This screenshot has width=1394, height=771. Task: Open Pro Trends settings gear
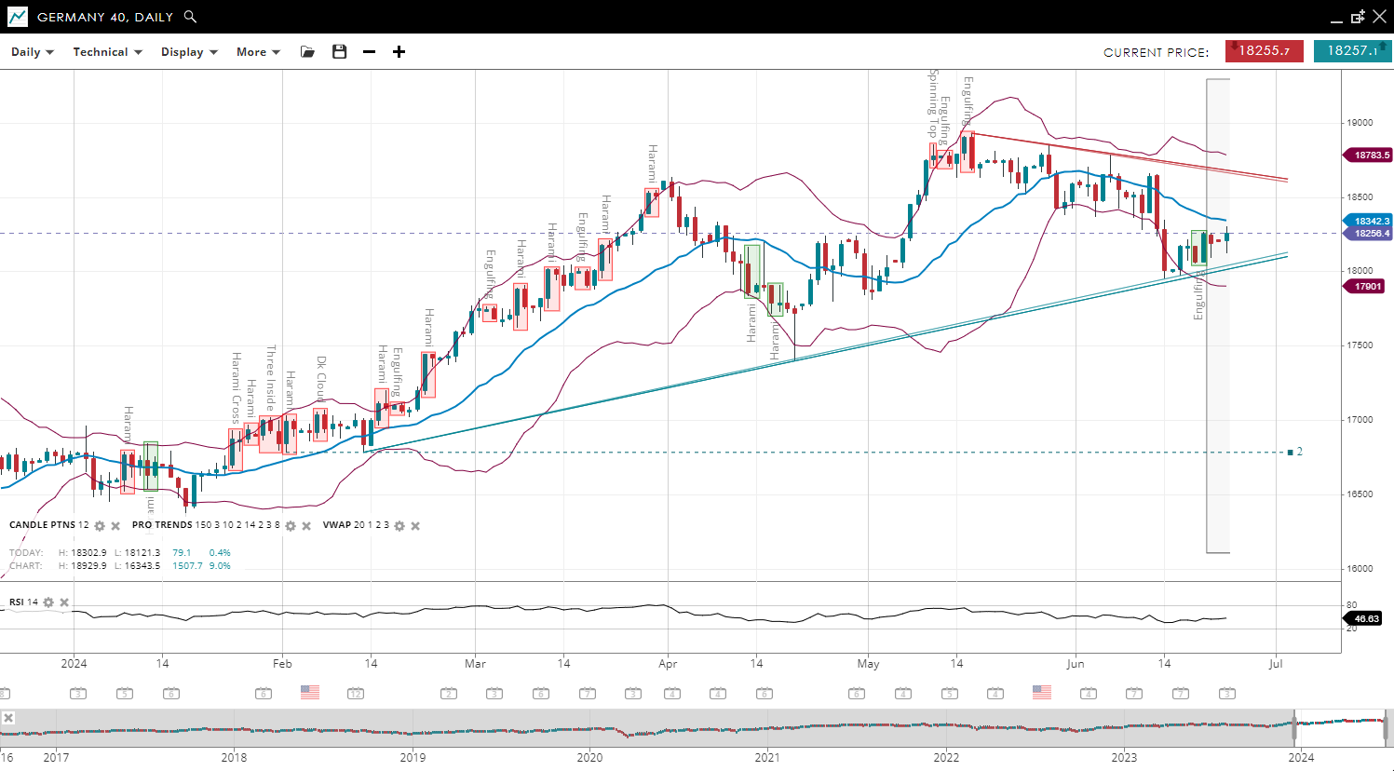coord(290,526)
